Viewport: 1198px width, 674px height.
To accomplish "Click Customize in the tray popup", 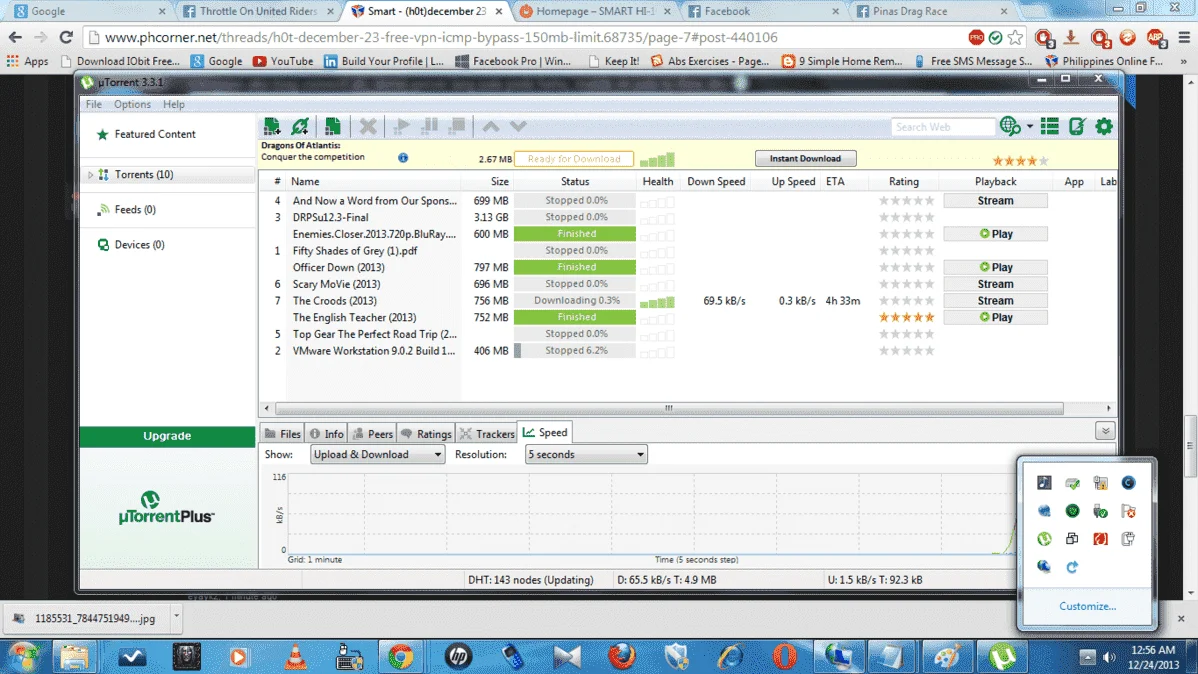I will coord(1087,606).
